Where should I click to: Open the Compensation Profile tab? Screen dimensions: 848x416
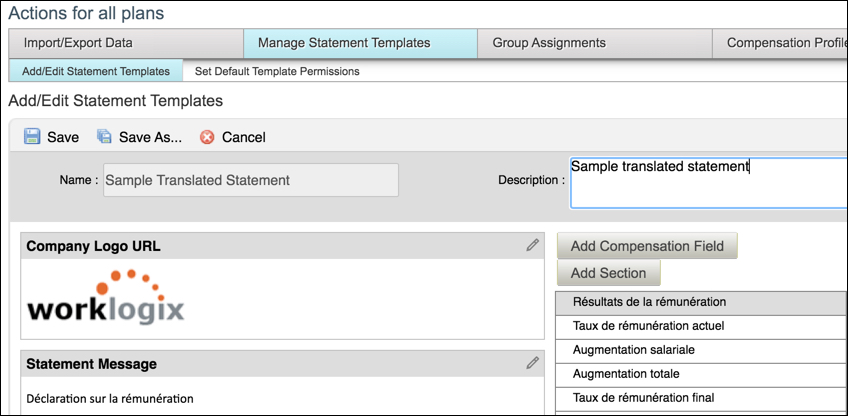pos(780,43)
